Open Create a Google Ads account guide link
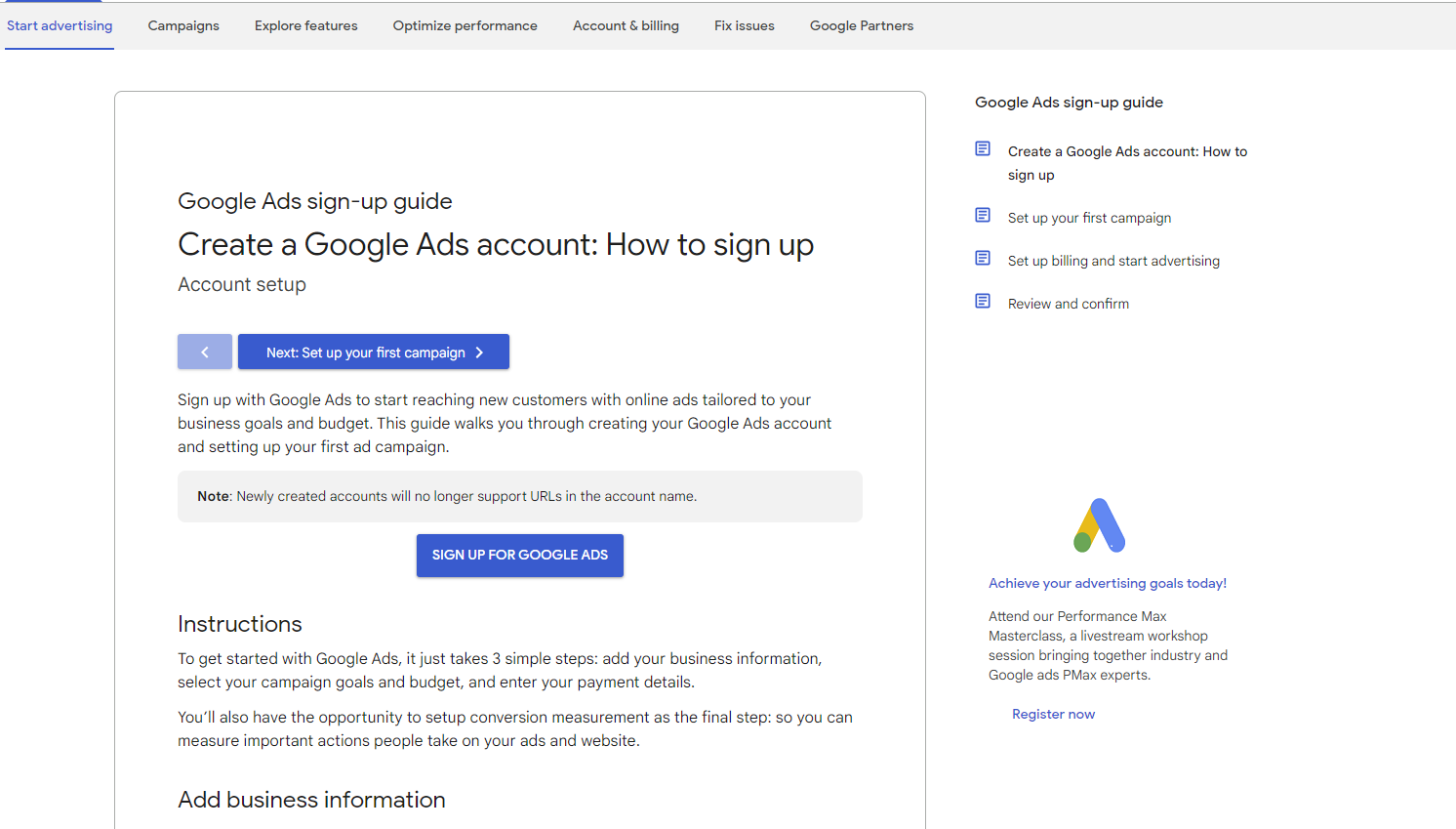 click(1127, 163)
